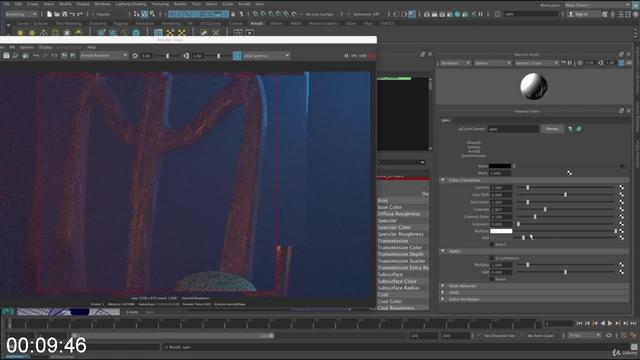Click the undo arrow icon
The width and height of the screenshot is (640, 360).
coord(72,14)
